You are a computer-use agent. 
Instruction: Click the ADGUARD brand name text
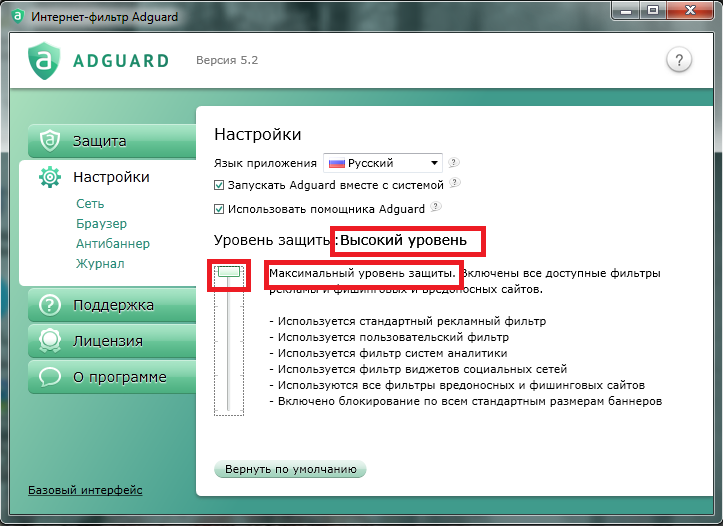pos(121,61)
